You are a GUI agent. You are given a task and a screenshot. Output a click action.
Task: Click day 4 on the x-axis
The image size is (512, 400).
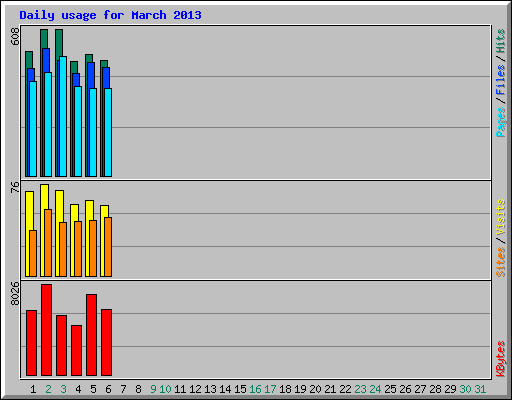tap(78, 389)
